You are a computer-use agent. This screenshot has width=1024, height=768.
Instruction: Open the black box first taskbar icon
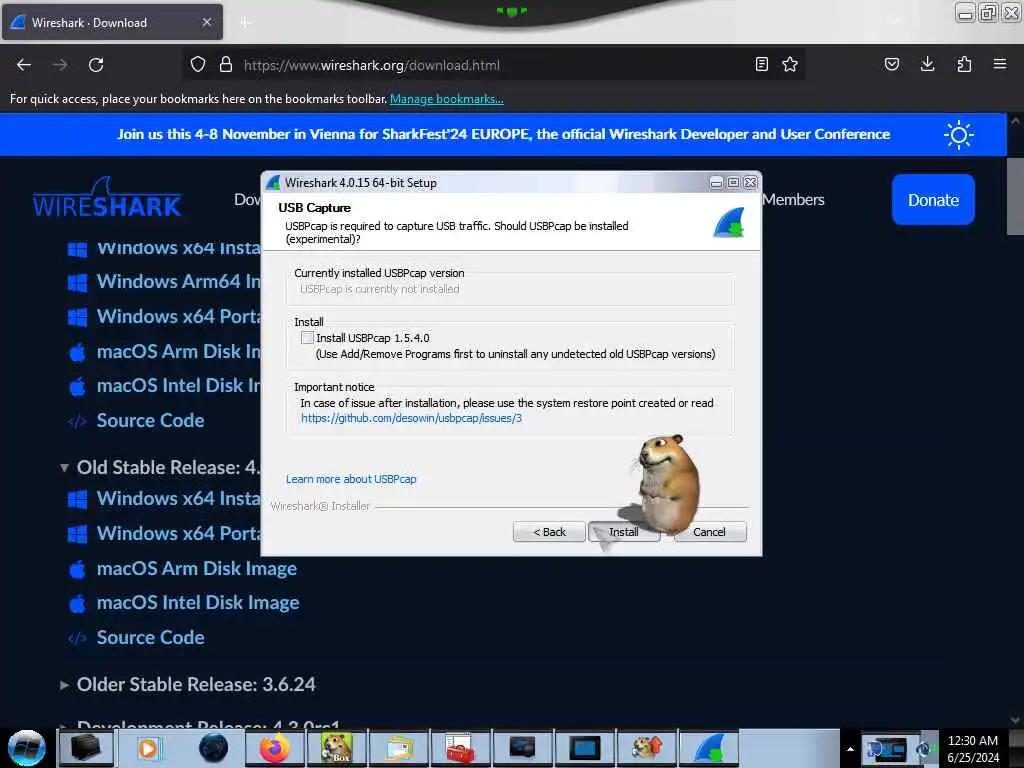(x=86, y=748)
